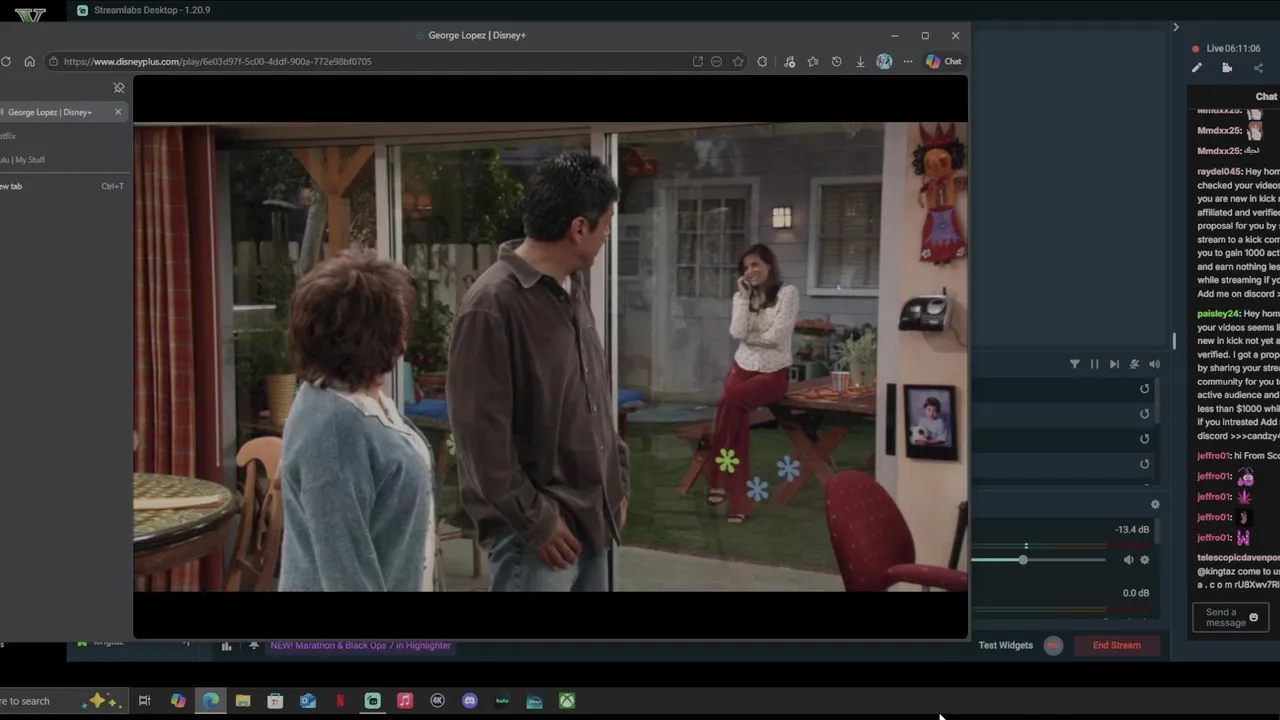Open the browser history clock icon

click(836, 61)
